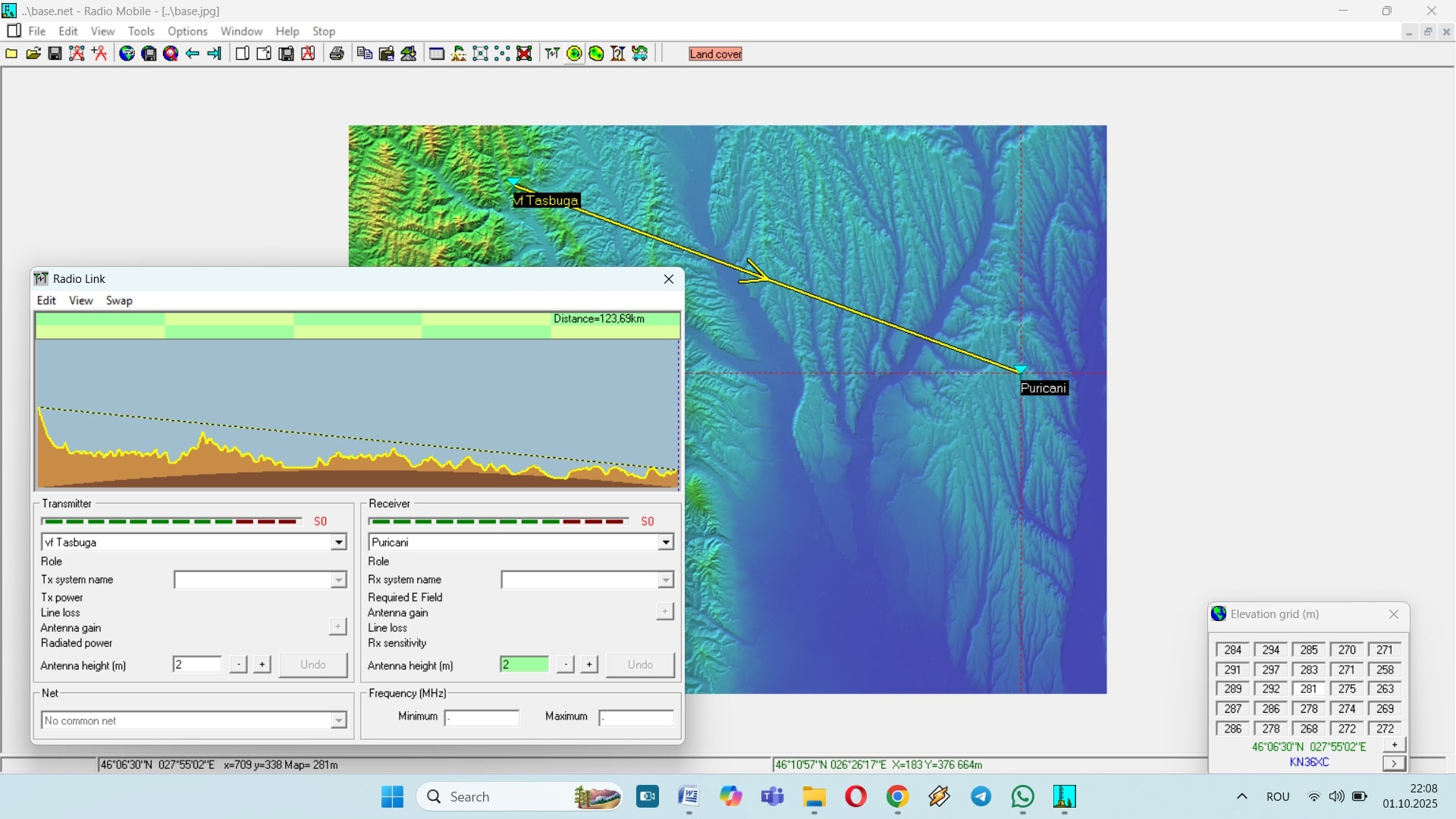Expand the vf Tasbuga transmitter dropdown
The height and width of the screenshot is (819, 1456).
(x=338, y=542)
